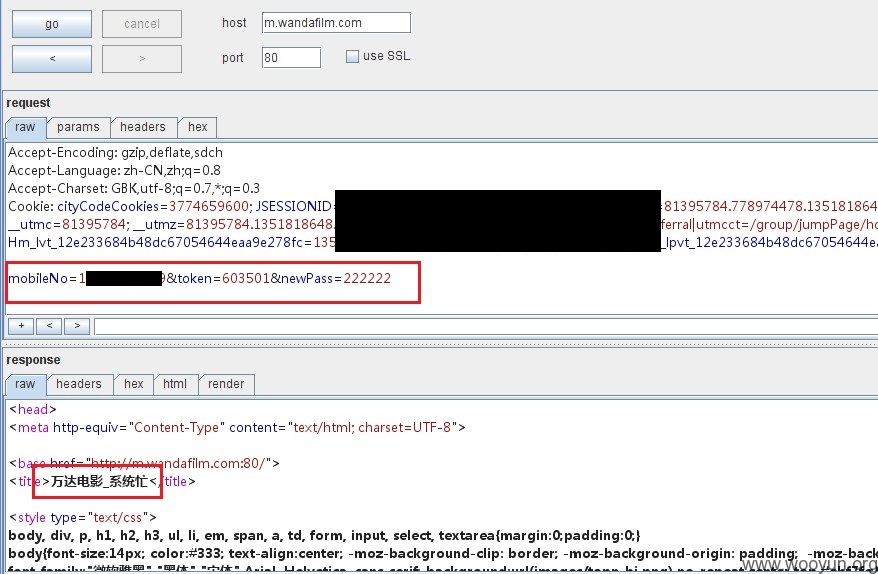878x574 pixels.
Task: Switch to the response headers tab
Action: tap(79, 384)
